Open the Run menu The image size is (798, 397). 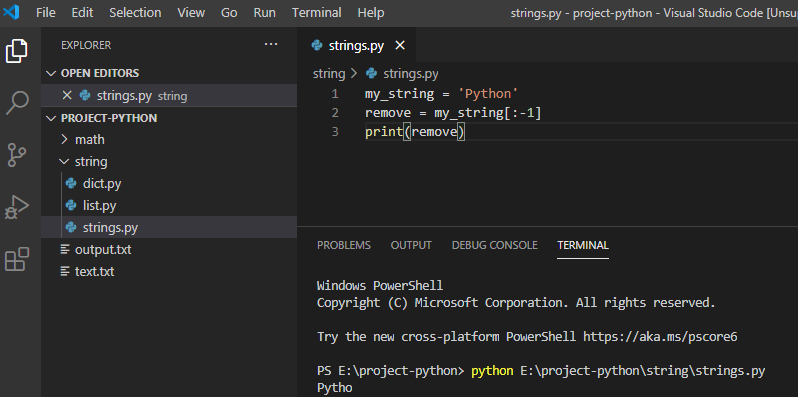pyautogui.click(x=265, y=12)
